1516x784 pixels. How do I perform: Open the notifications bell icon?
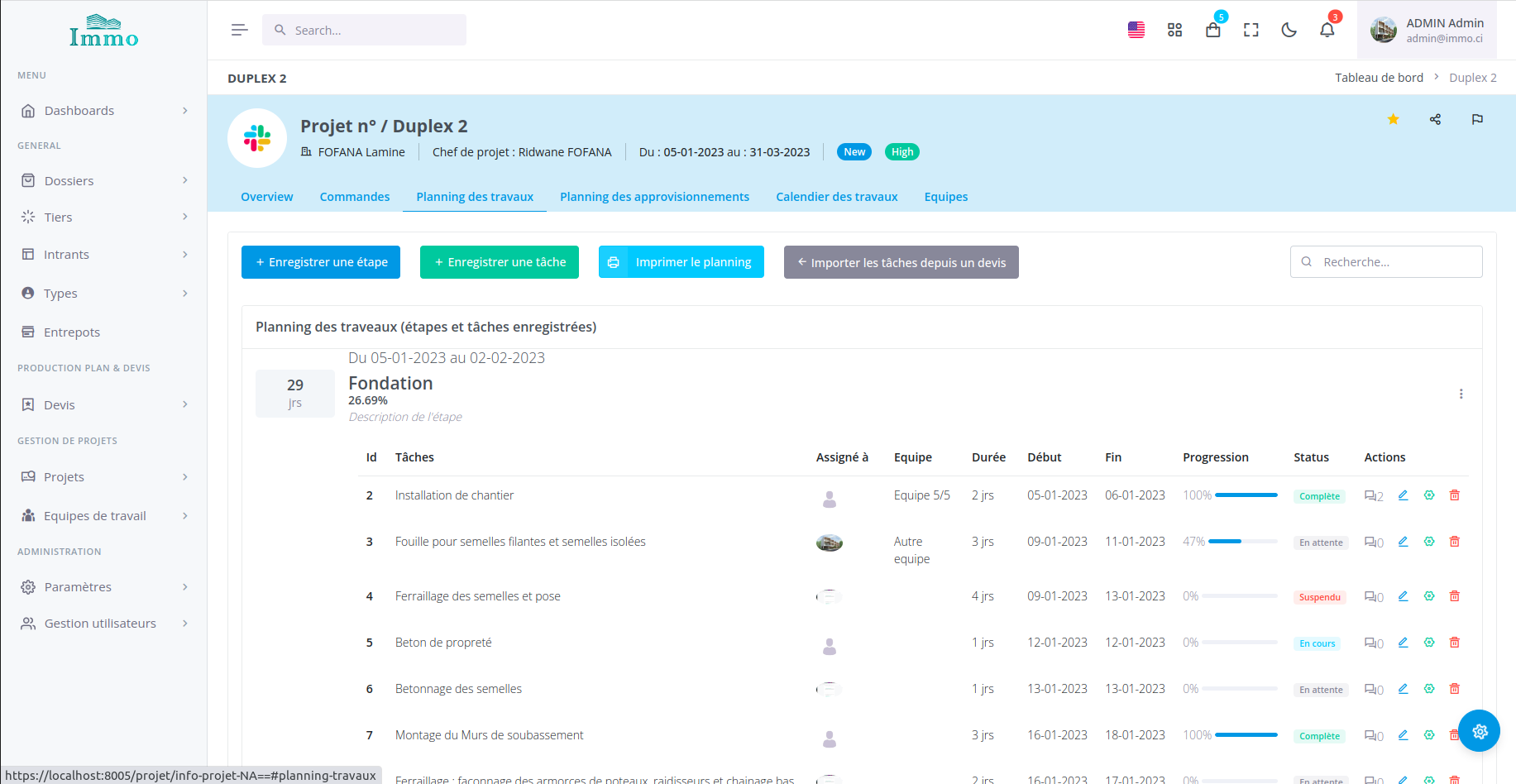coord(1327,31)
